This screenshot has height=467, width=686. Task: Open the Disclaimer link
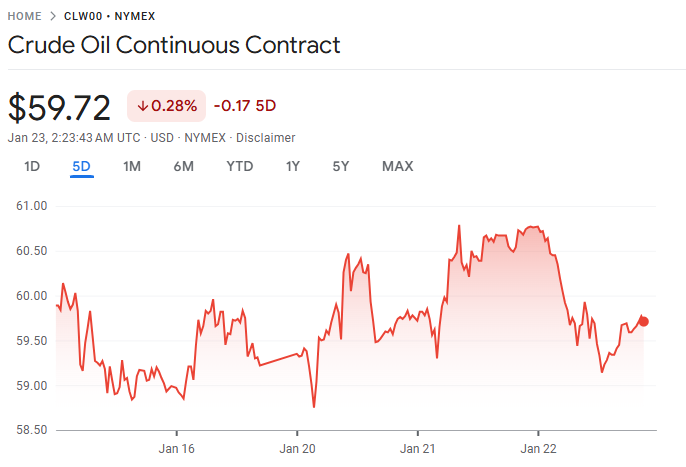[x=265, y=137]
